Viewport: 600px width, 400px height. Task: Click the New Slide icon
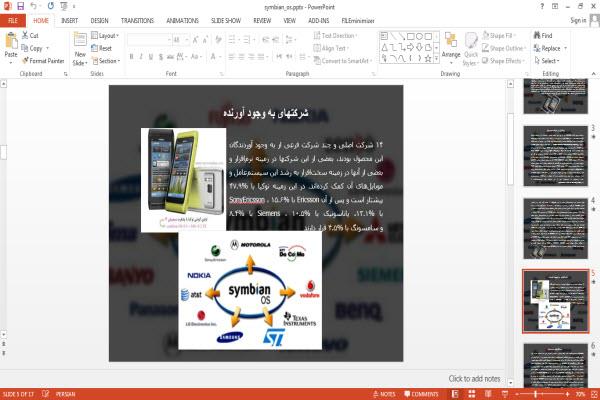tap(80, 40)
